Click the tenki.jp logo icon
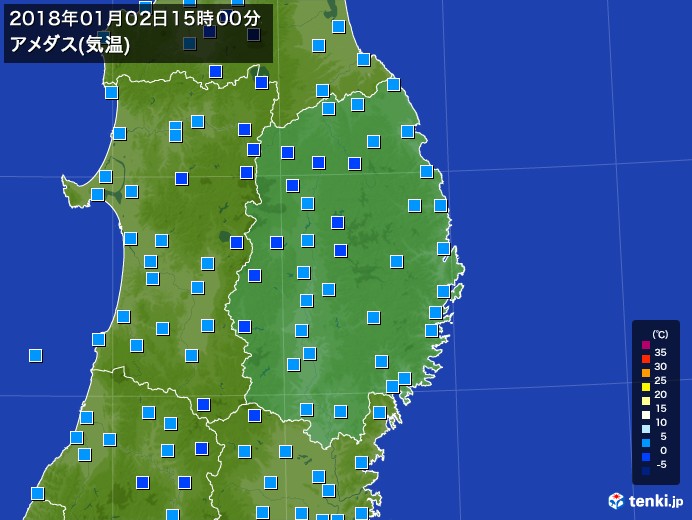 click(616, 501)
